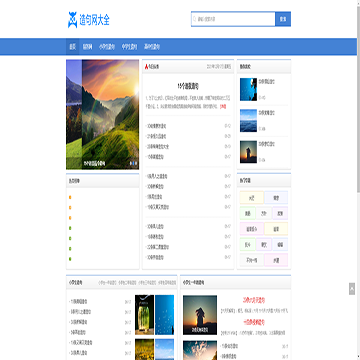Open the 小学生造句 navigation tab
Viewport: 360px width, 360px height.
[107, 47]
